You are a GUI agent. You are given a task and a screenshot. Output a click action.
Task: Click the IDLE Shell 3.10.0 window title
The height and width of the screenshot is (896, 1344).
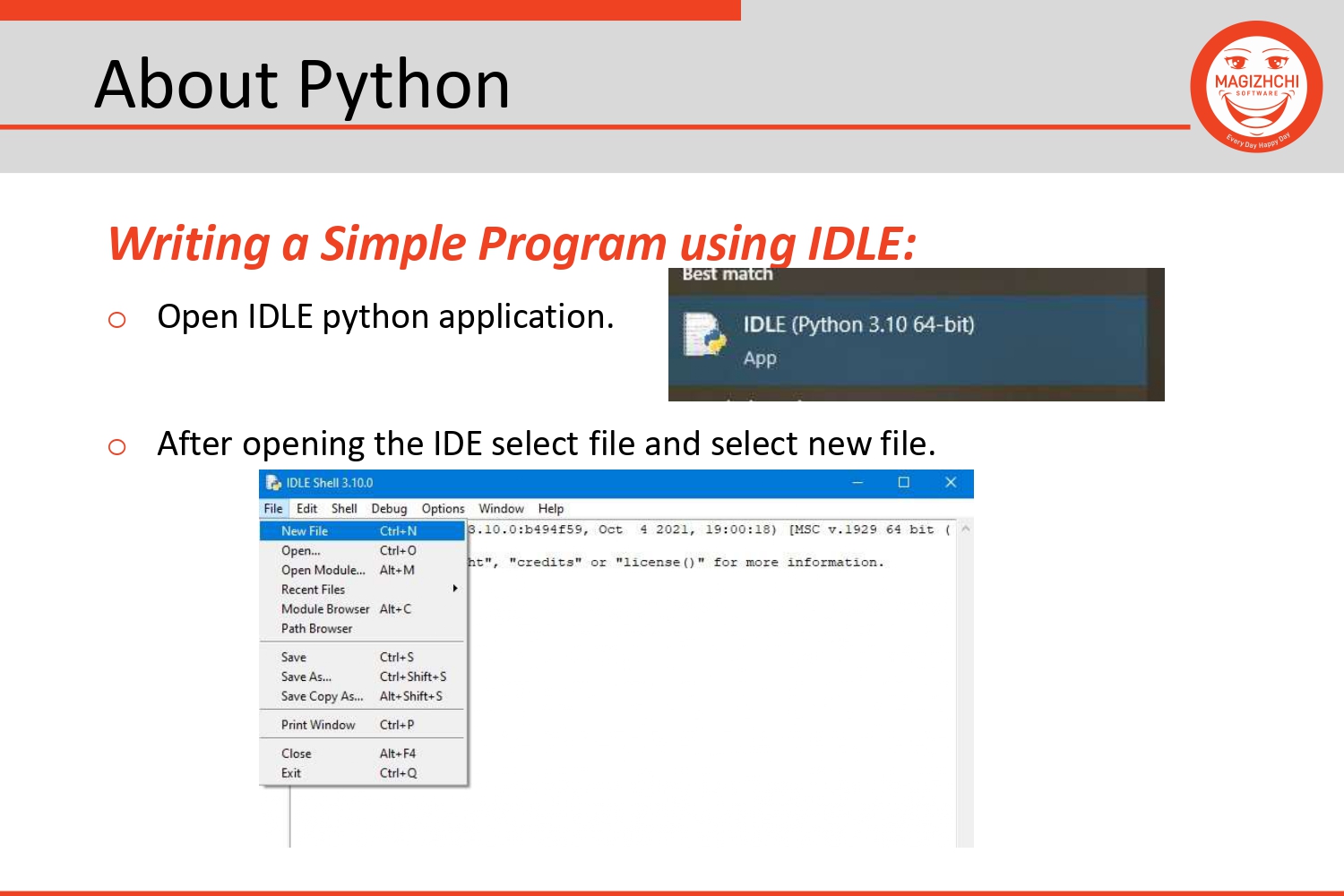330,483
